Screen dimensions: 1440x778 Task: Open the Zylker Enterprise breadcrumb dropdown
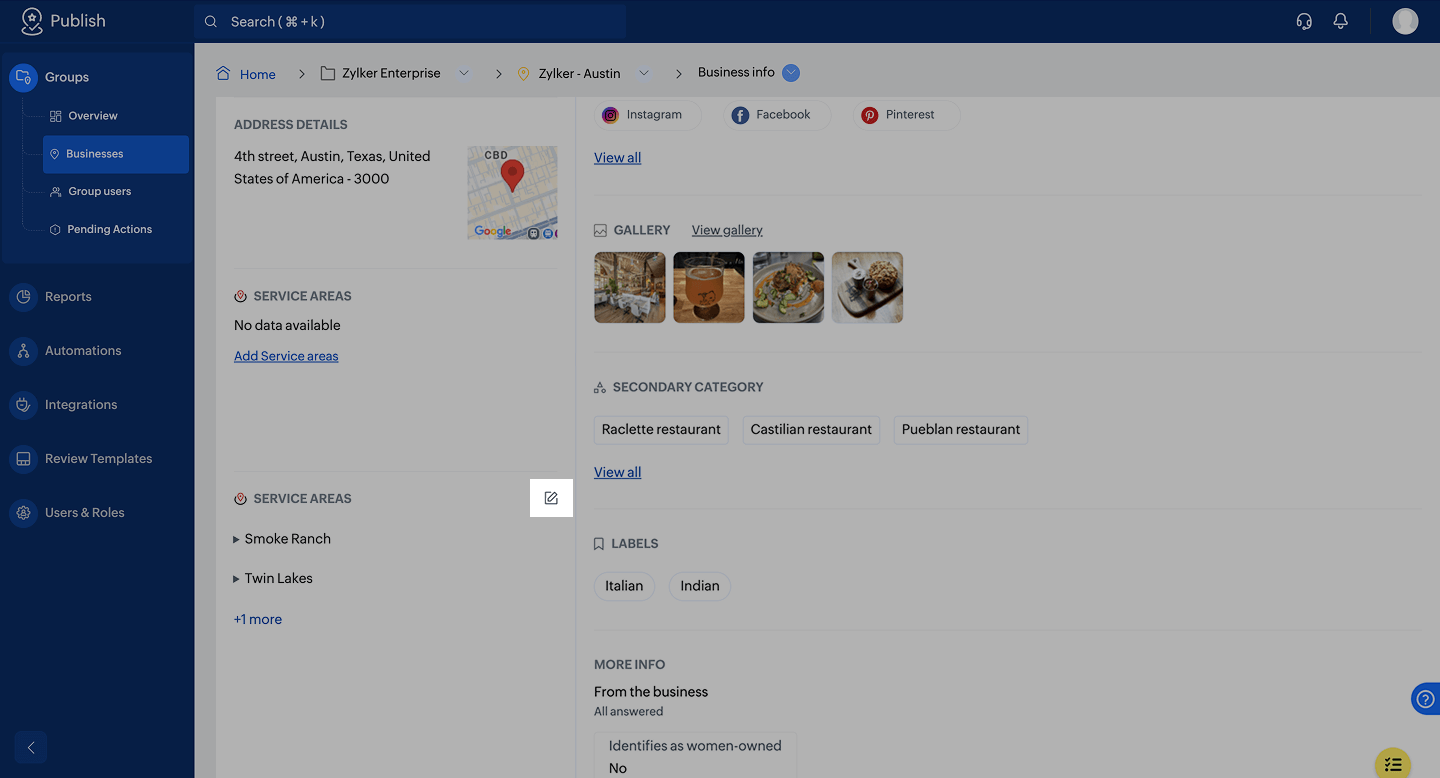[x=464, y=73]
